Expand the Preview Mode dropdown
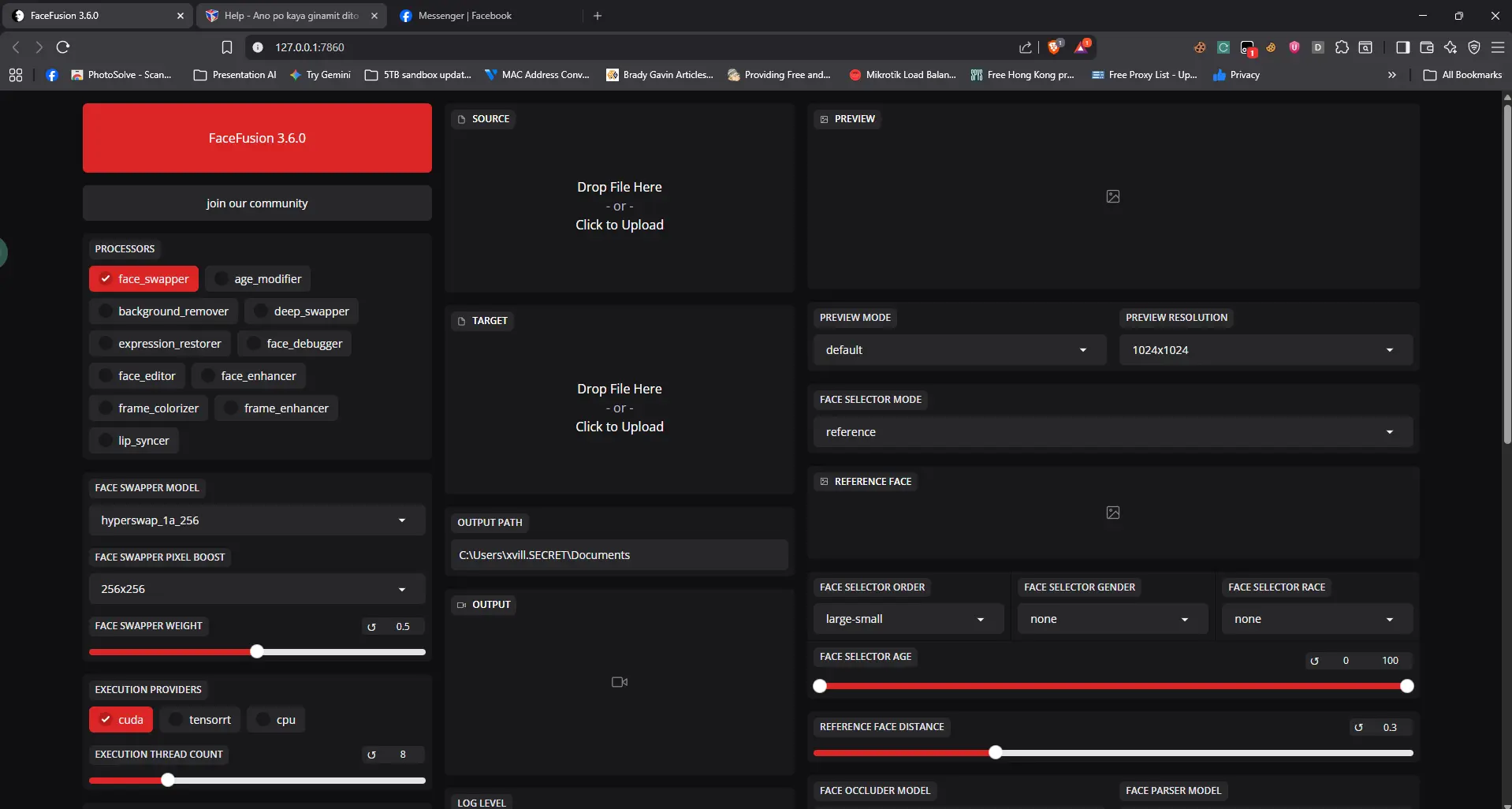 (960, 350)
